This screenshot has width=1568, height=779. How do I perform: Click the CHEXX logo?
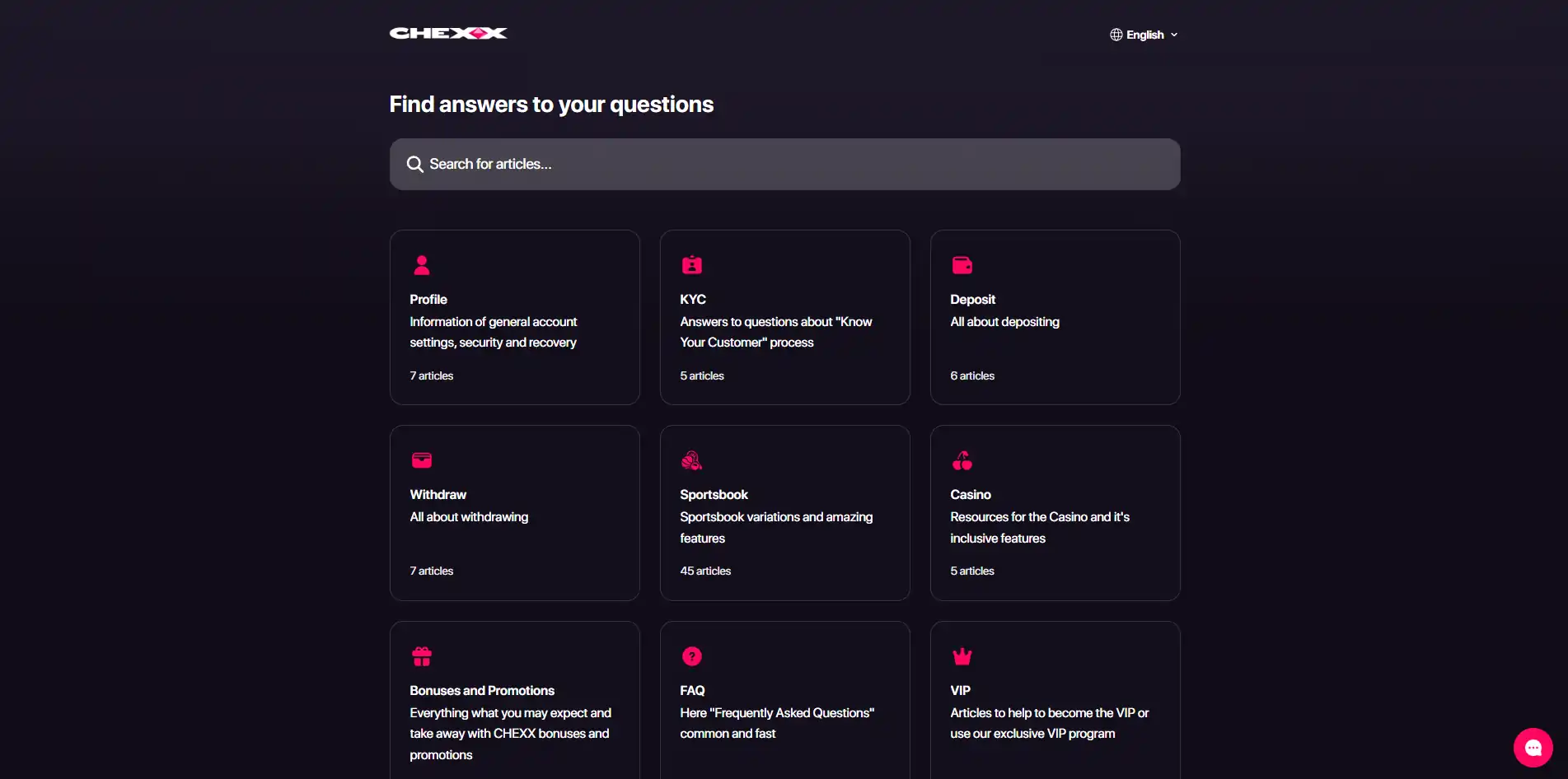(x=448, y=33)
